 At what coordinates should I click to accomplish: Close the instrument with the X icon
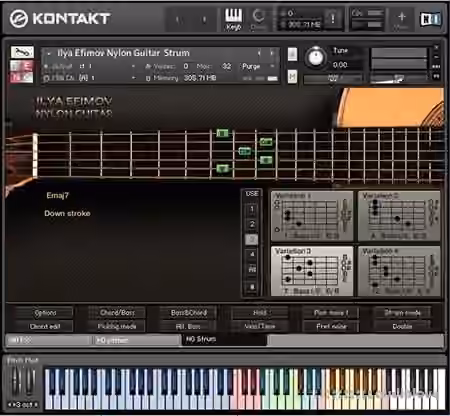436,47
